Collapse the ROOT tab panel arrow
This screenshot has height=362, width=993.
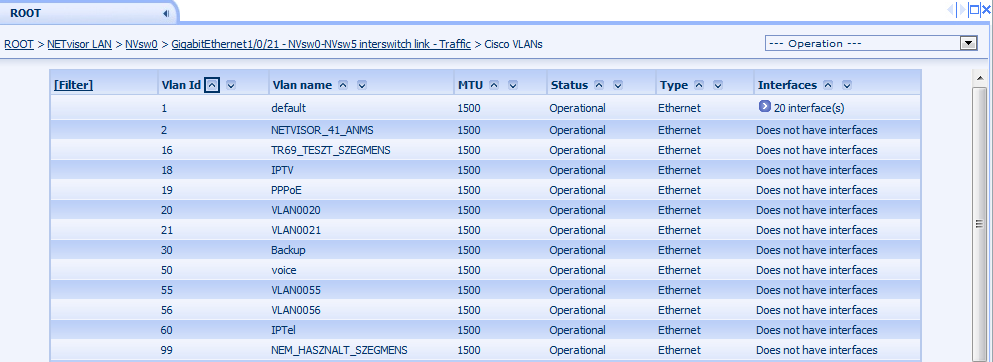(x=165, y=13)
